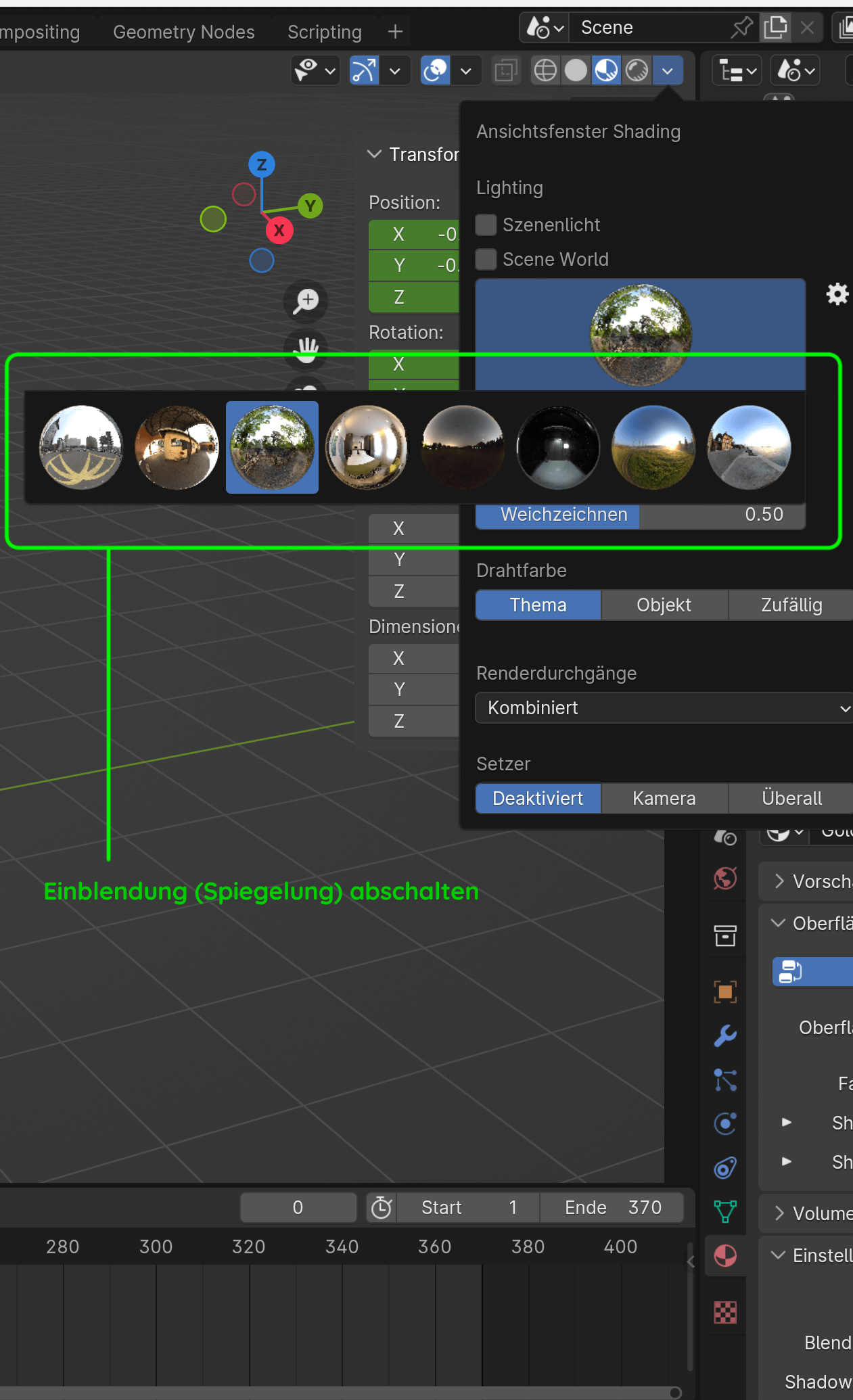The height and width of the screenshot is (1400, 853).
Task: Switch to wireframe viewport shading
Action: tap(545, 70)
